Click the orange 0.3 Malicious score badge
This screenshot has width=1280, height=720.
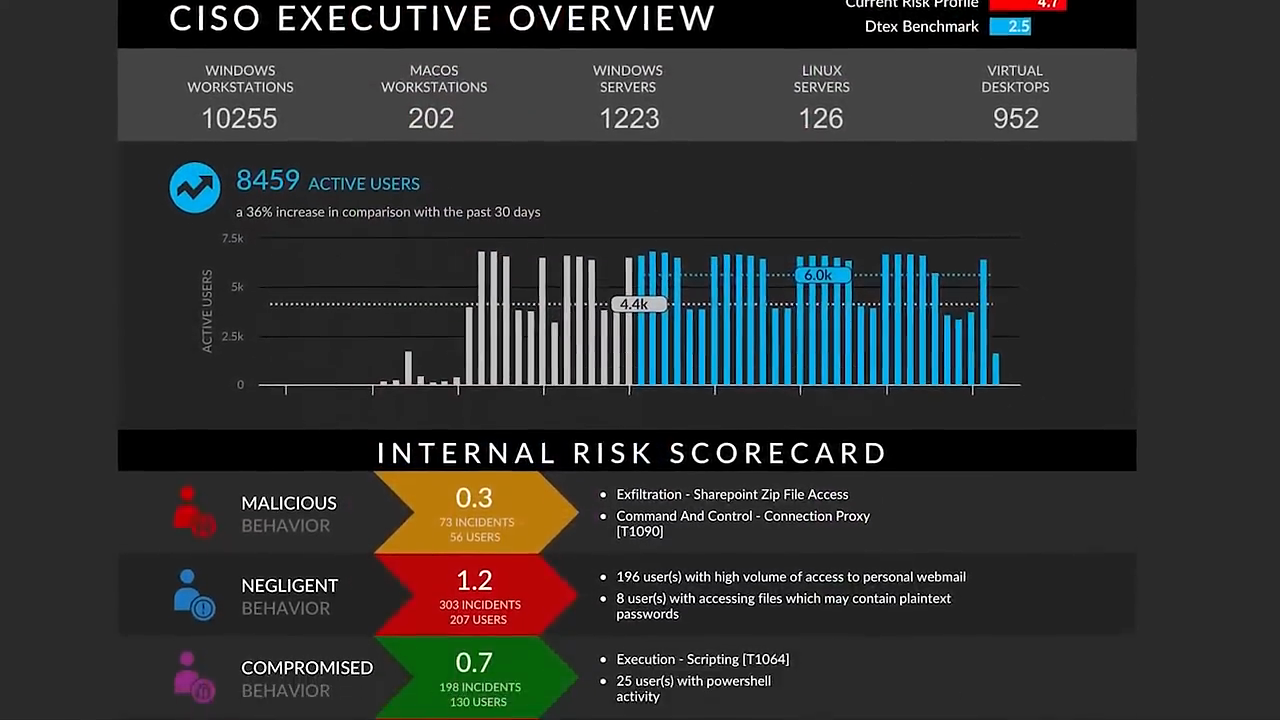[474, 512]
